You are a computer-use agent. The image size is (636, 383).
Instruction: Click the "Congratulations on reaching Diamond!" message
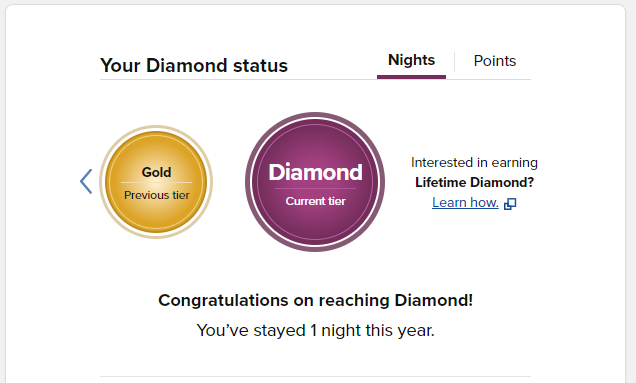316,300
